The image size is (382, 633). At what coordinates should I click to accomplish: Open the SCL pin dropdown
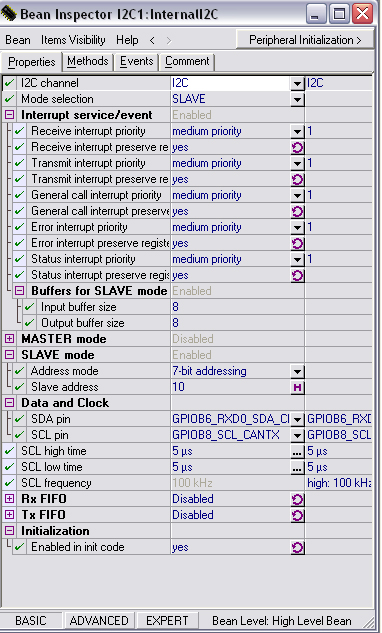tap(297, 436)
